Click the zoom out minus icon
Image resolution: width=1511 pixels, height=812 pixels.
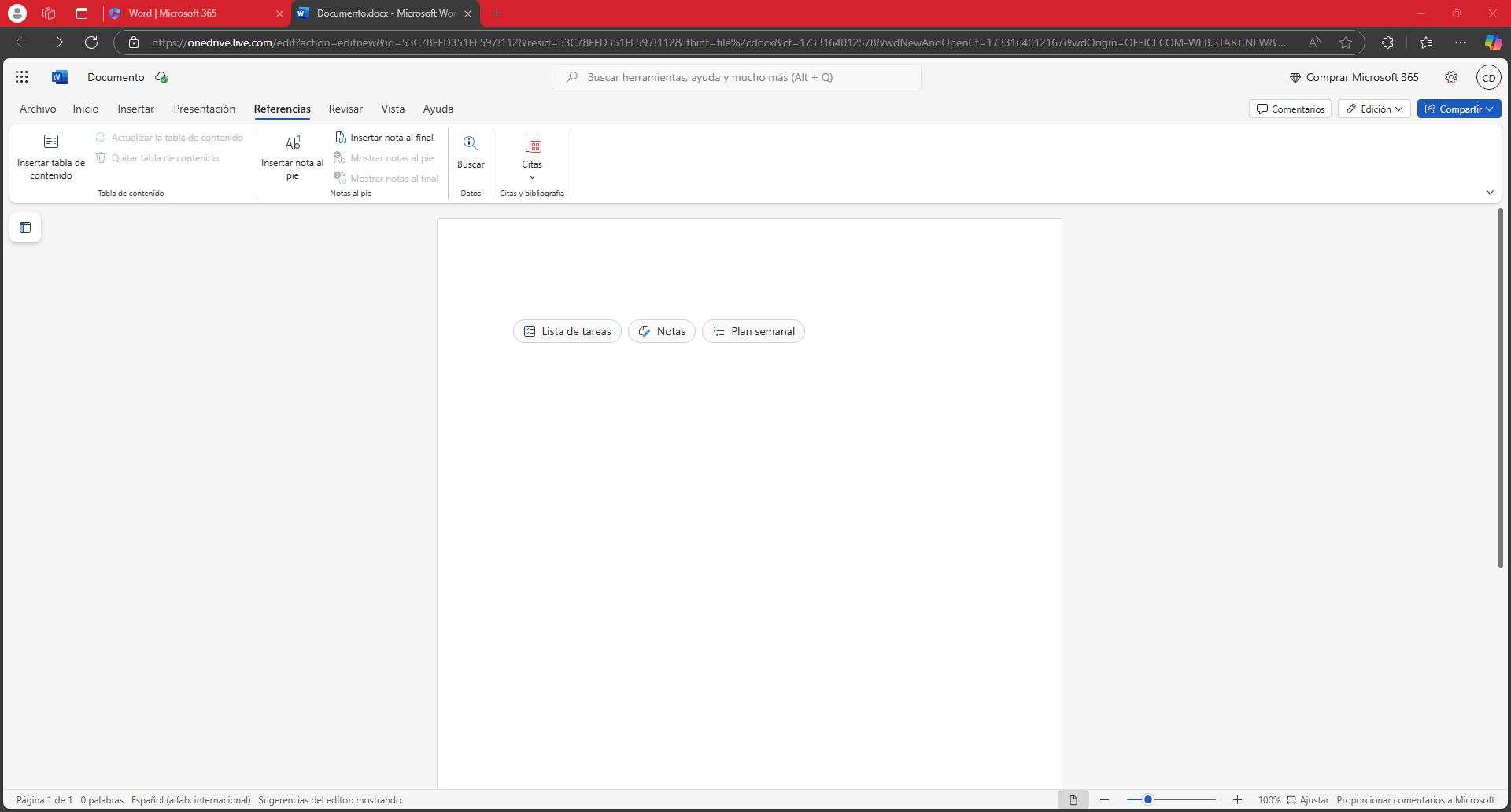(x=1105, y=800)
